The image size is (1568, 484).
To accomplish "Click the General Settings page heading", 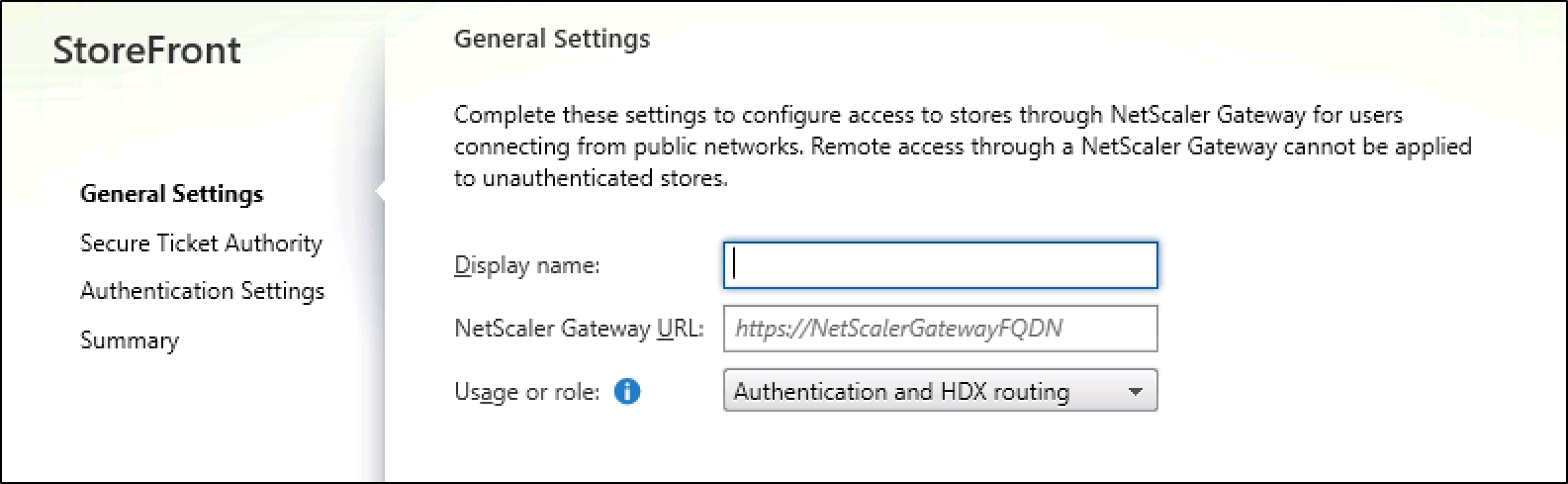I will (x=552, y=40).
